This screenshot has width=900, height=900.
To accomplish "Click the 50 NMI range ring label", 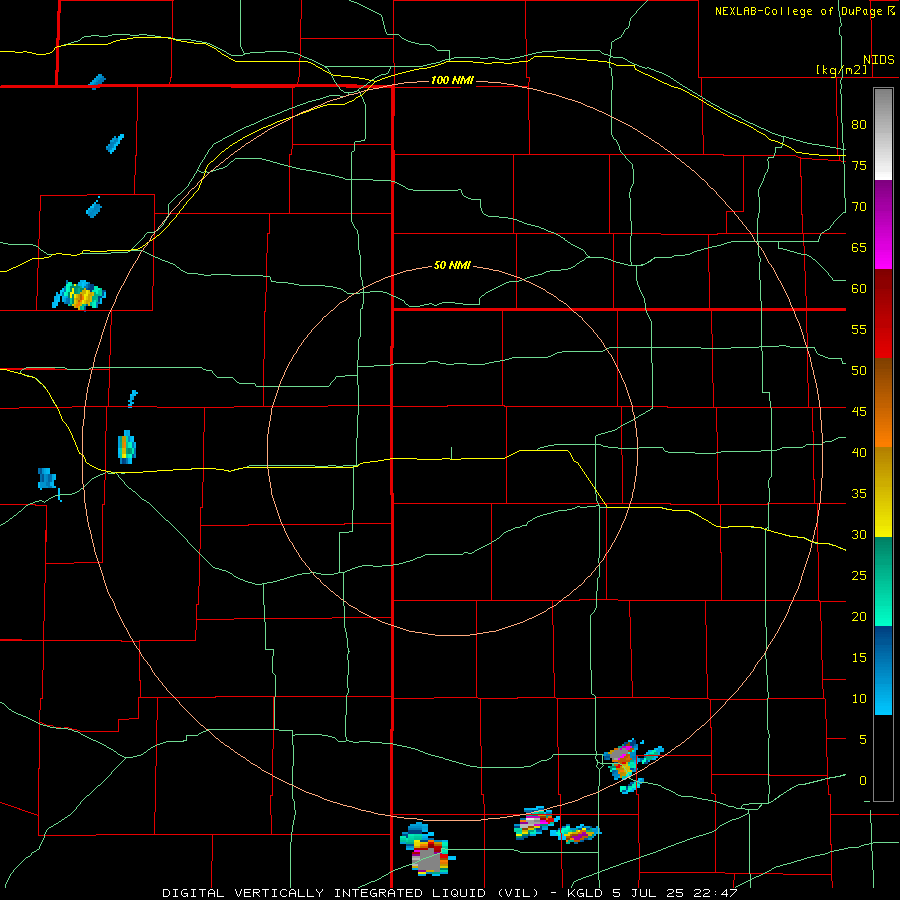I will [452, 265].
